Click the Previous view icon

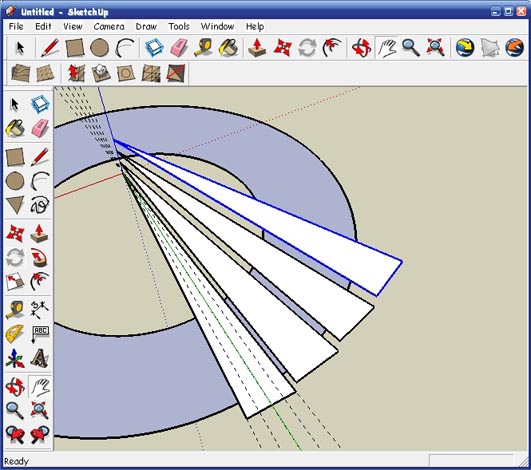15,435
